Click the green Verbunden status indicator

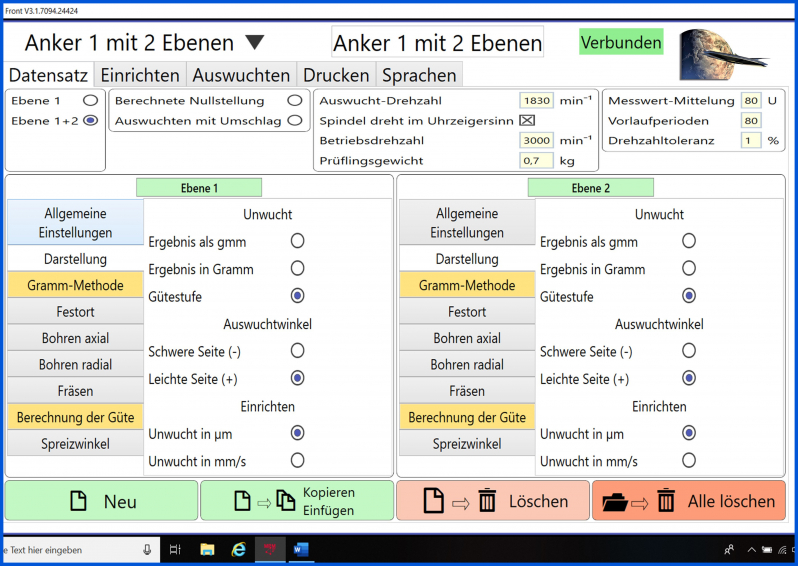[621, 42]
